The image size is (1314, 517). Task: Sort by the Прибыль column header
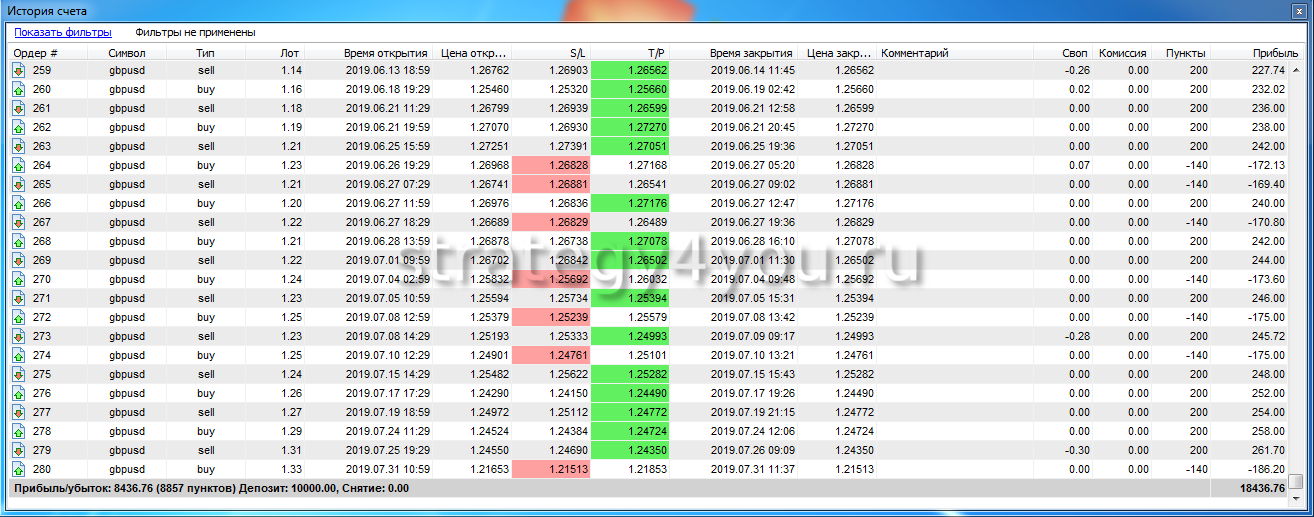point(1275,53)
